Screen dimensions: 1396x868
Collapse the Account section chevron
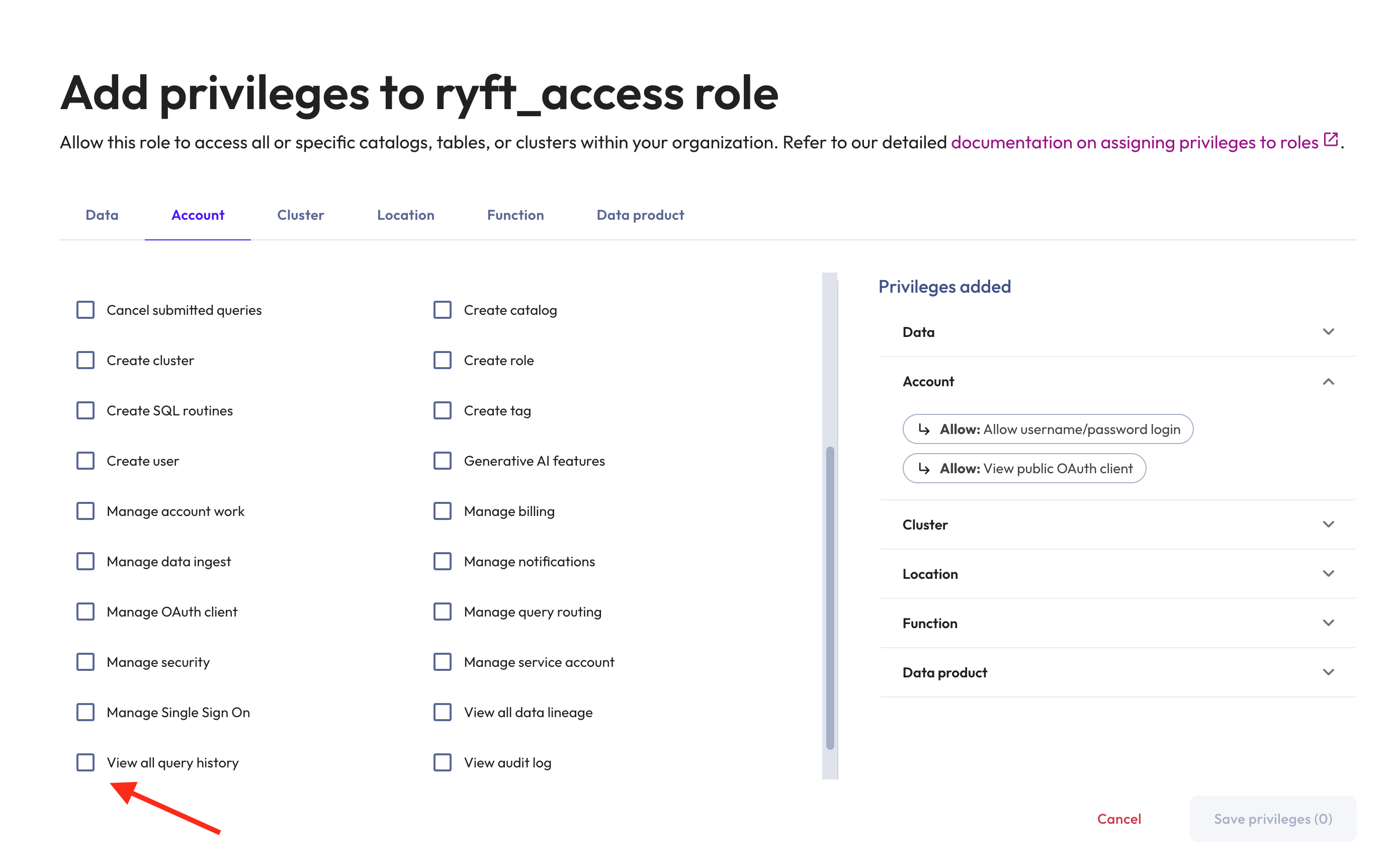(1328, 382)
